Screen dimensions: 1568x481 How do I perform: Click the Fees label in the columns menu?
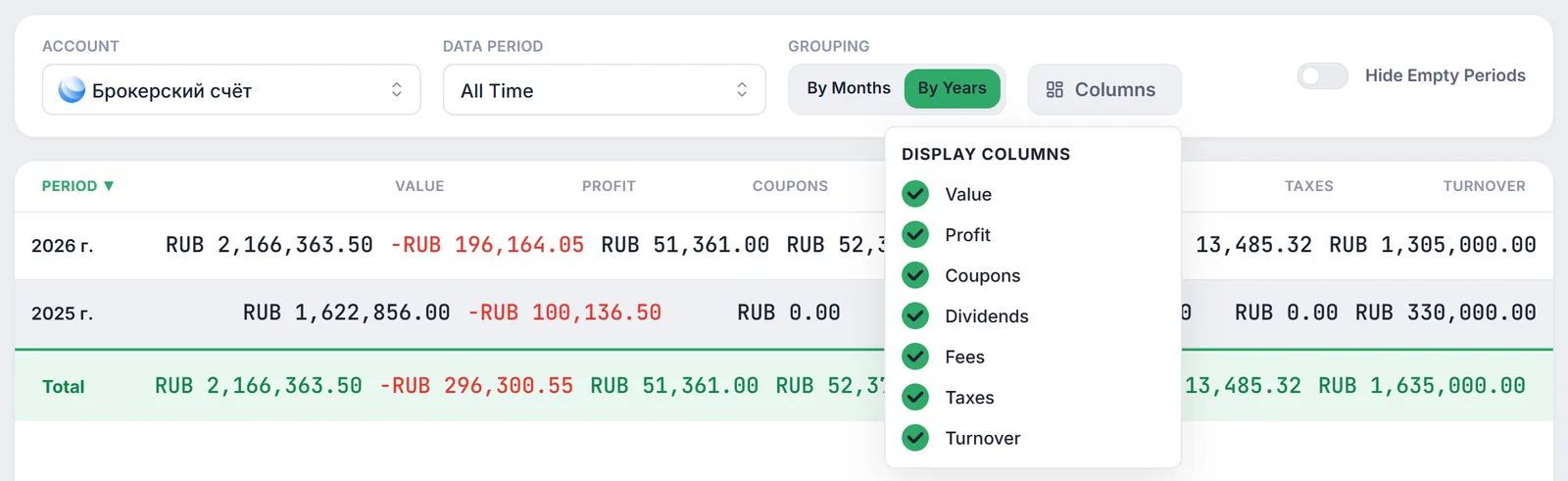click(x=964, y=357)
